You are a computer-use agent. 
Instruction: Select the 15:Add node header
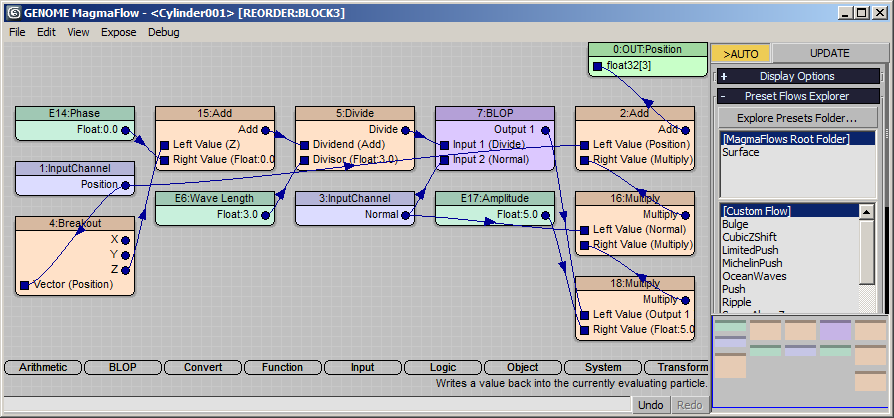pyautogui.click(x=215, y=113)
